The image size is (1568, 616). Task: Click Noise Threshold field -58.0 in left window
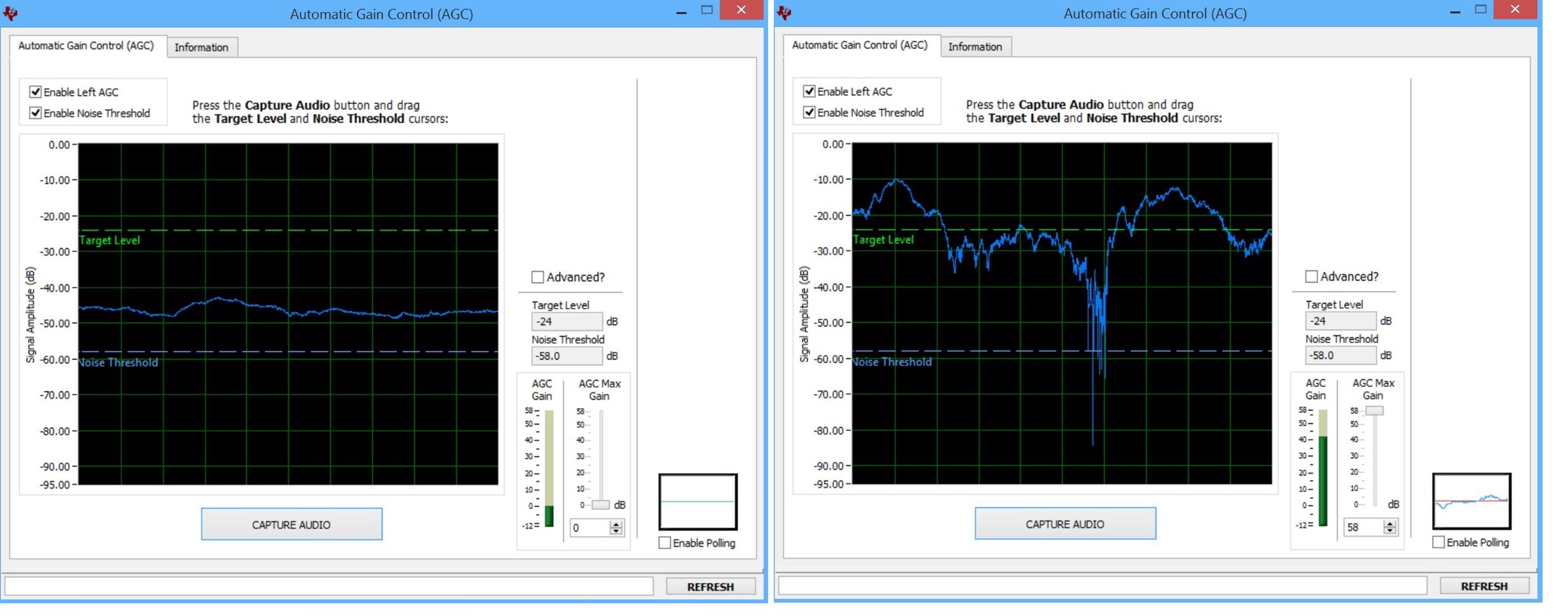(567, 356)
